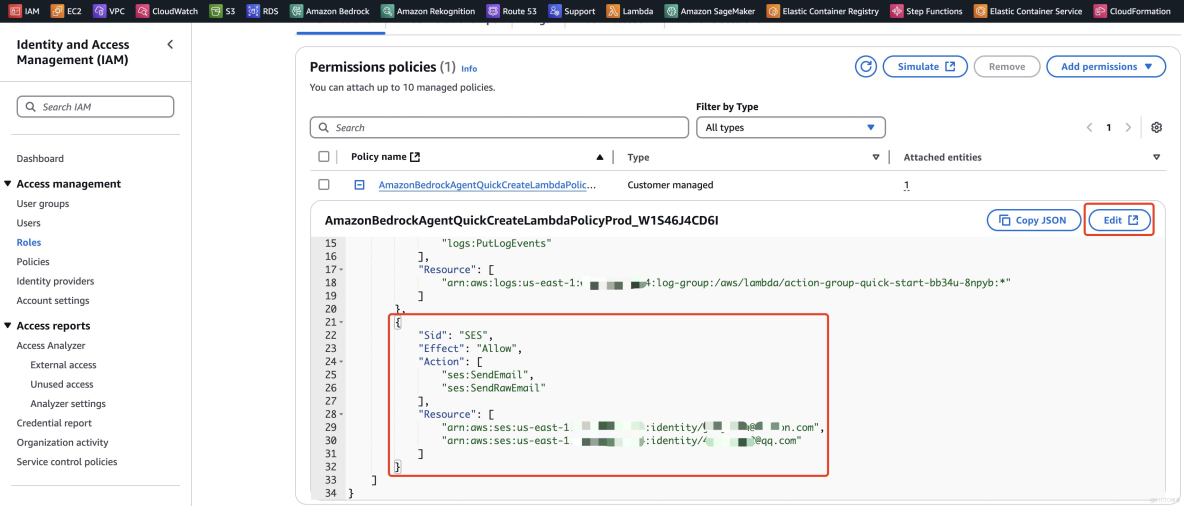Open the Elastic Container Service shortcut
This screenshot has height=506, width=1184.
1028,11
